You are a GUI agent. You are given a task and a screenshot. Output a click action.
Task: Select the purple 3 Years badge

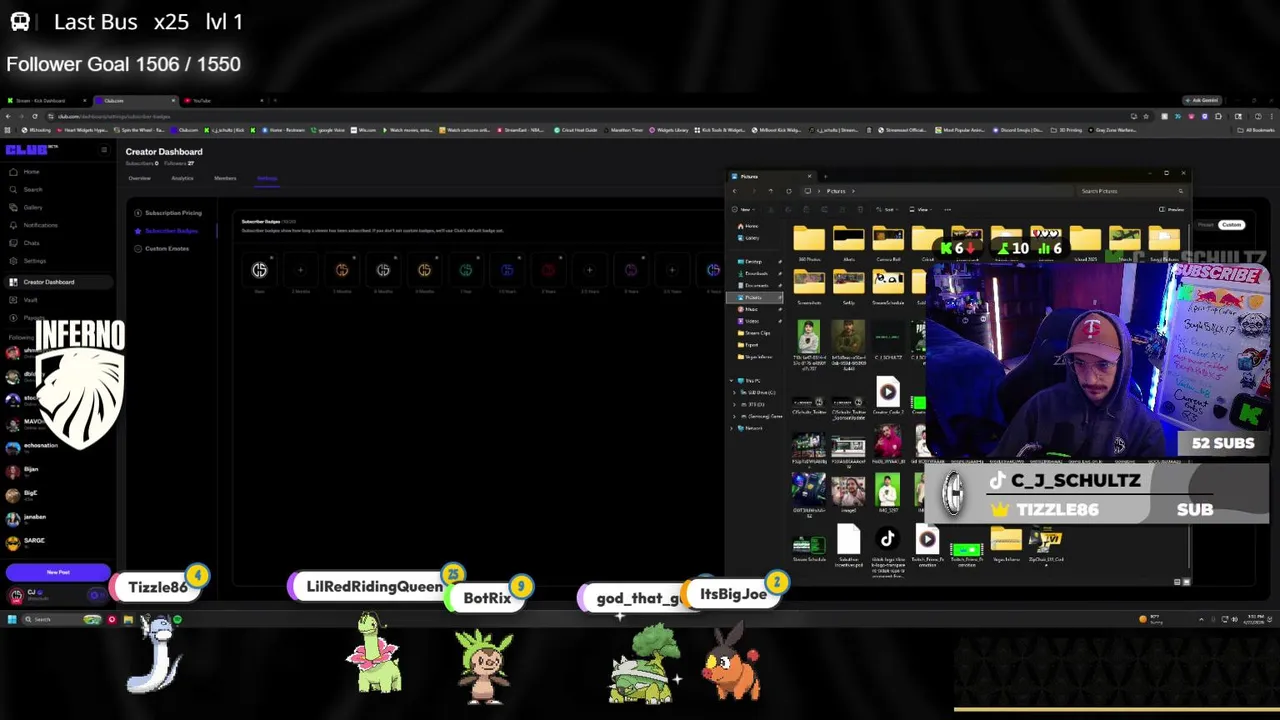point(631,270)
